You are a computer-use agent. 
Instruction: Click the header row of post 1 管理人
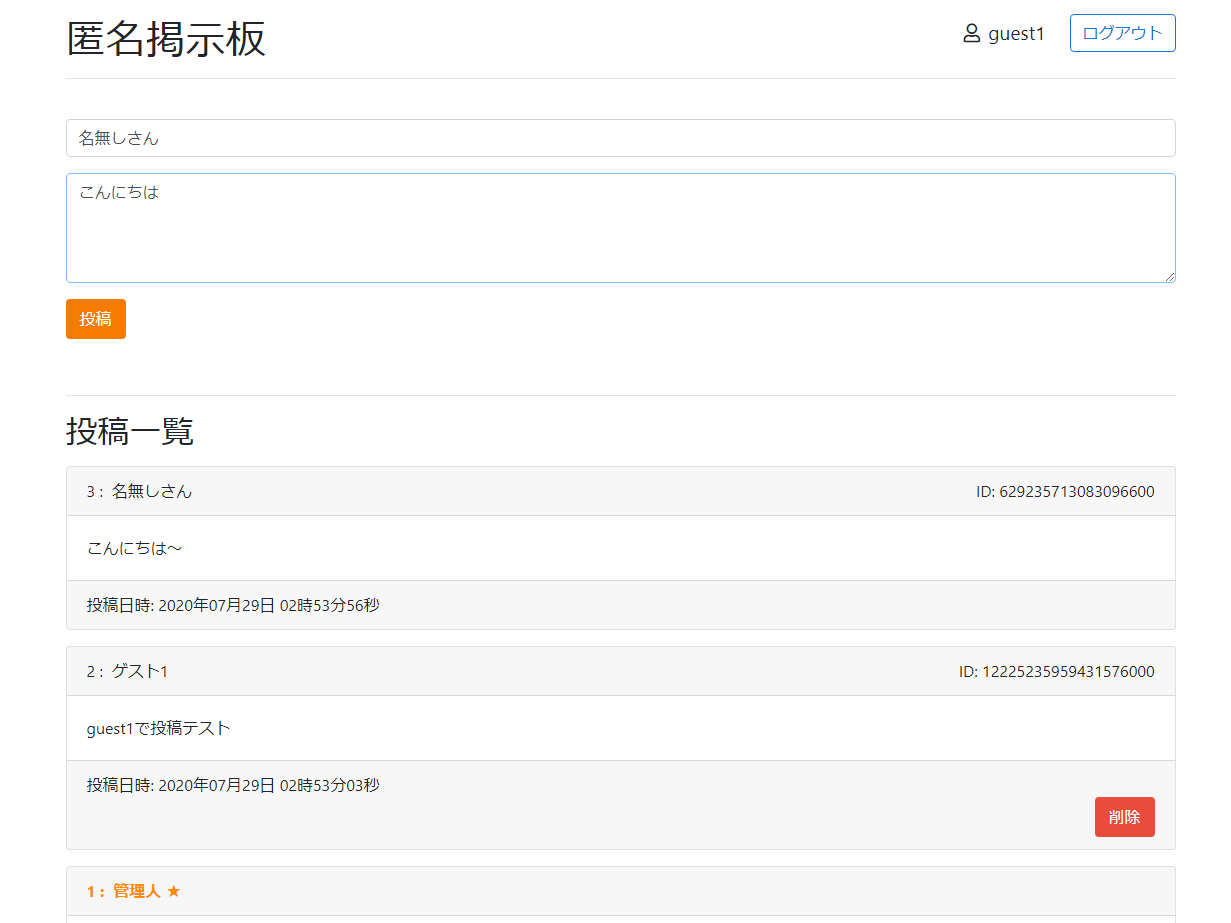click(620, 890)
